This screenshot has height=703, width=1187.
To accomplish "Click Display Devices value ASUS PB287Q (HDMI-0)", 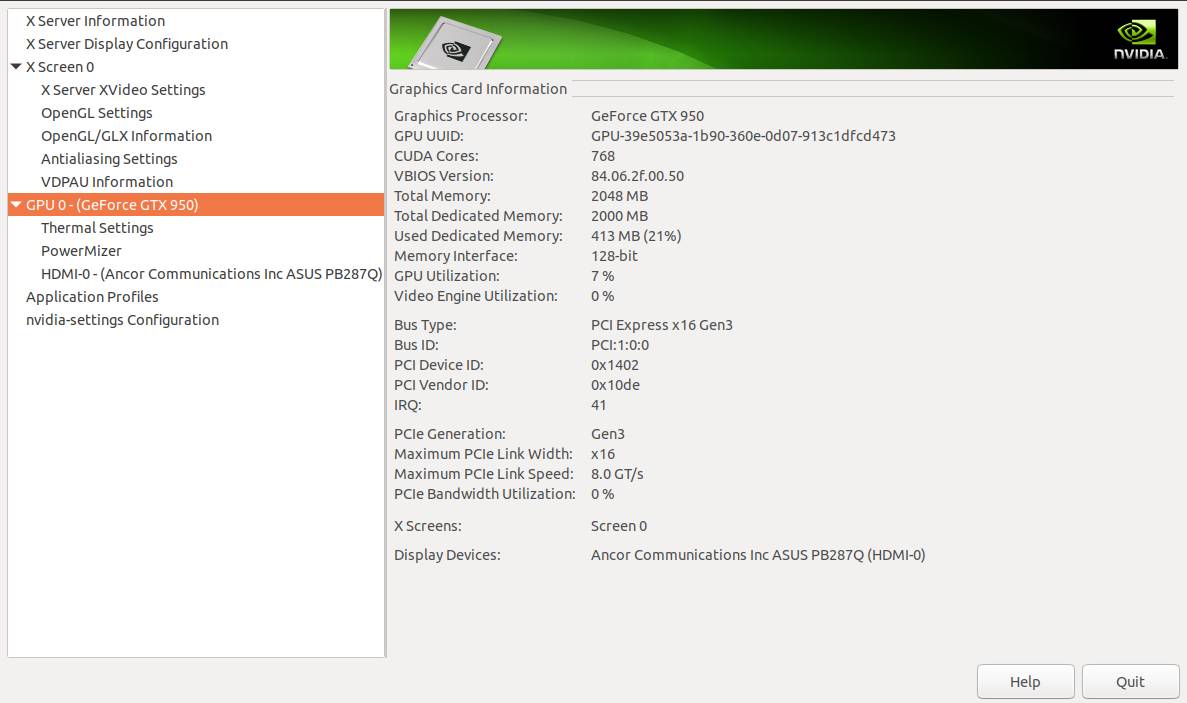I will (x=758, y=555).
